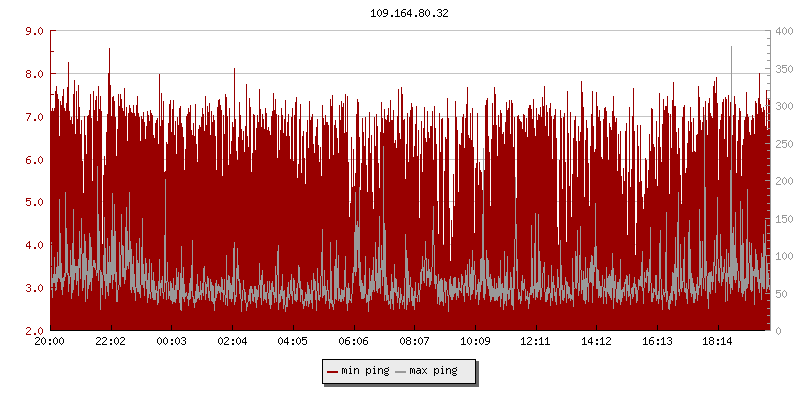
Task: Select the min ping legend label
Action: 364,371
